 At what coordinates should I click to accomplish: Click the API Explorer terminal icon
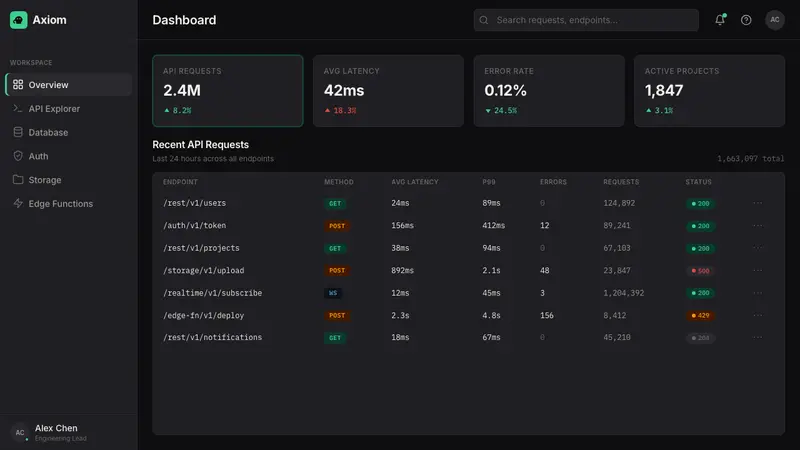[x=18, y=108]
